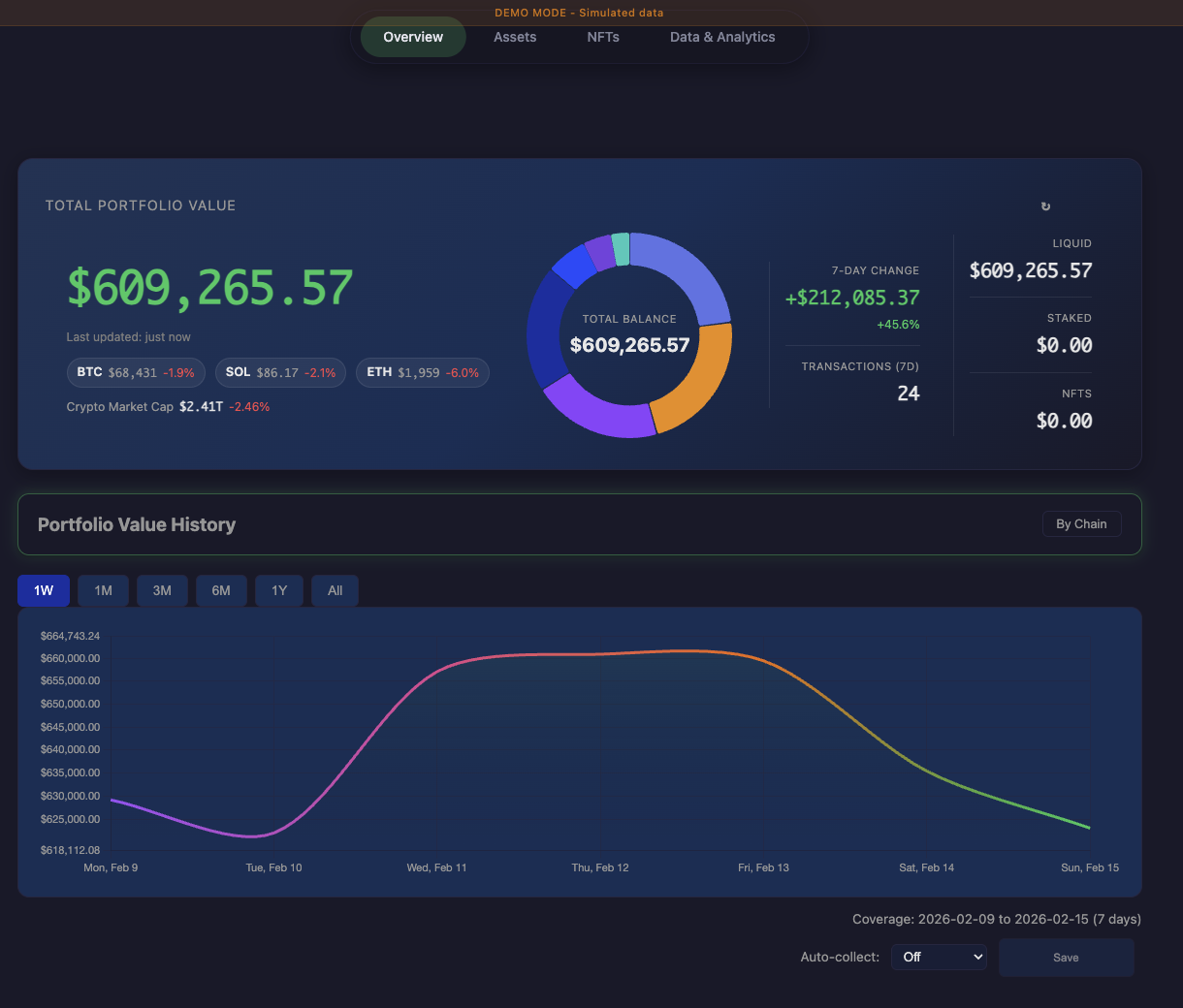Click the BTC price ticker pill

[136, 372]
